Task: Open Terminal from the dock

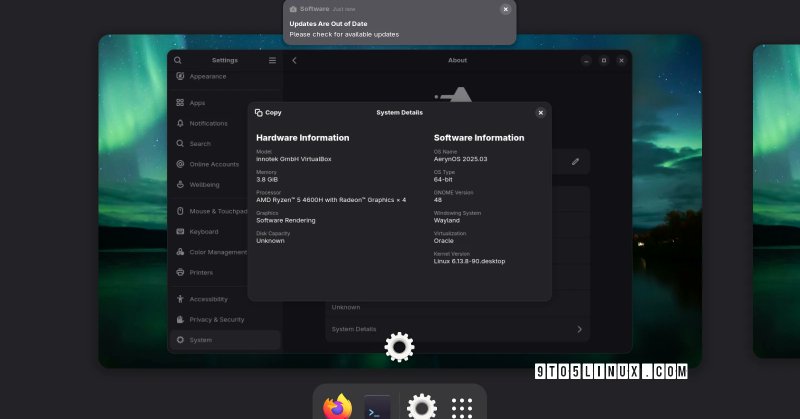Action: point(378,407)
